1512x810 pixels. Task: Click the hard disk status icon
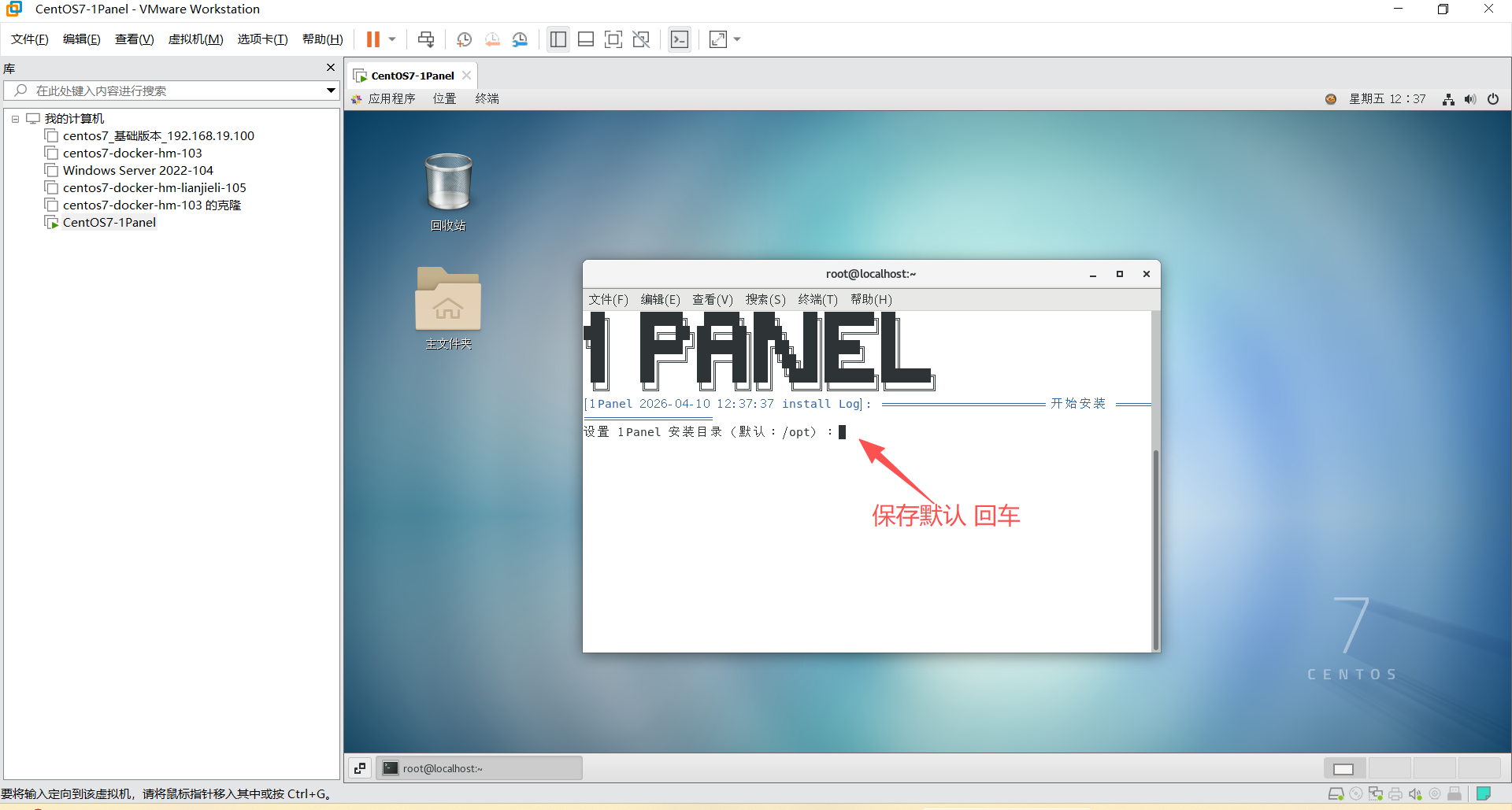pos(1336,793)
